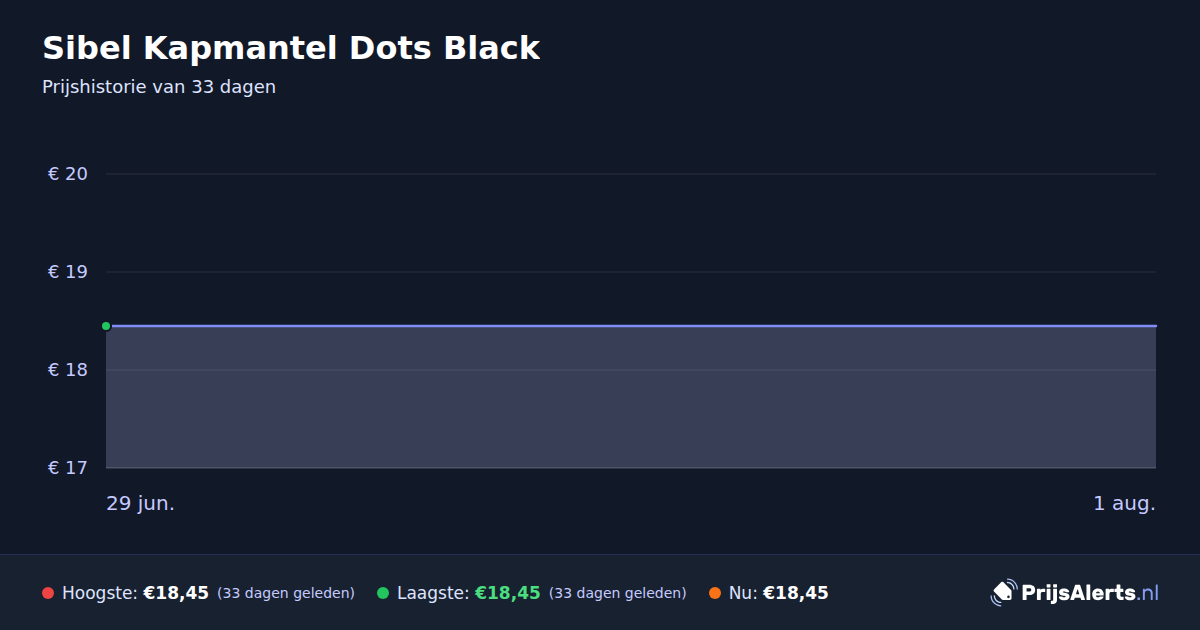1200x630 pixels.
Task: Click the PrijsAlerts price tag logo icon
Action: [1003, 593]
